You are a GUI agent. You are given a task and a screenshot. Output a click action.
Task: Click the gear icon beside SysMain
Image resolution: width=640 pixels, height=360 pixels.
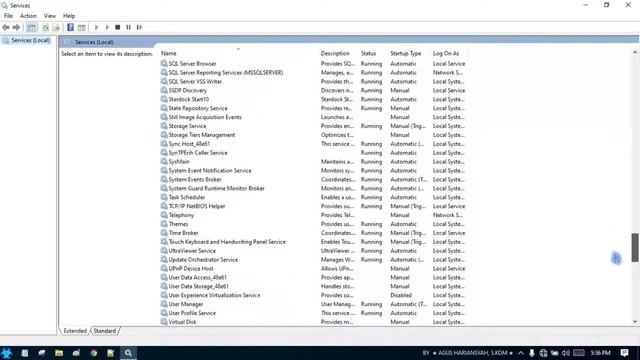pos(164,161)
